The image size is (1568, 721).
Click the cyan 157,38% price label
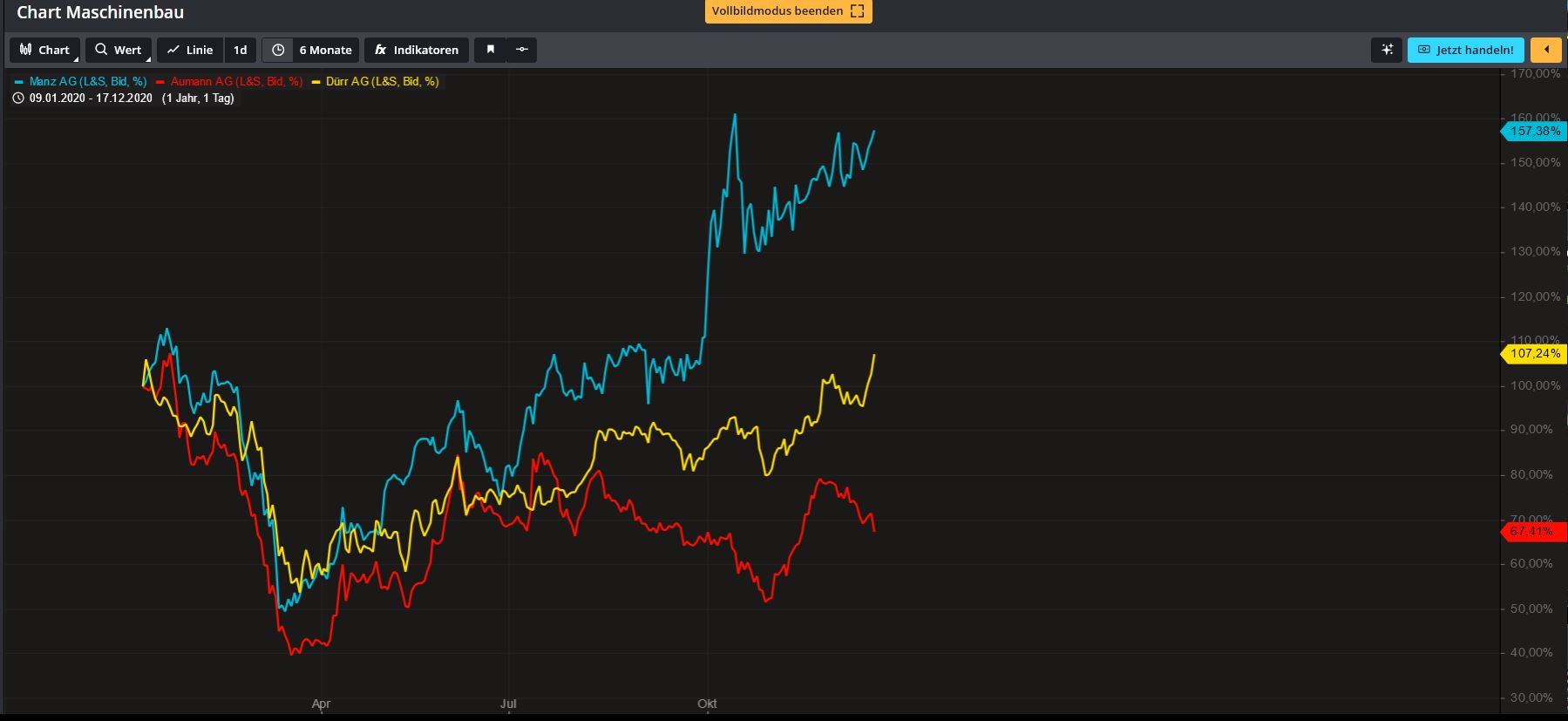point(1535,131)
